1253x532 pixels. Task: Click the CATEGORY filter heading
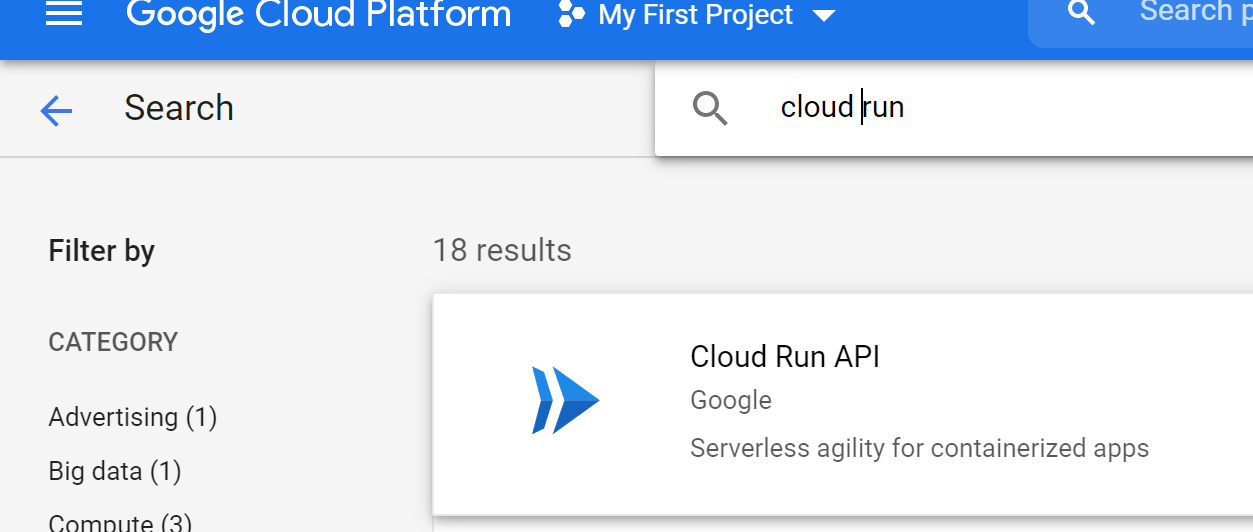(x=113, y=342)
